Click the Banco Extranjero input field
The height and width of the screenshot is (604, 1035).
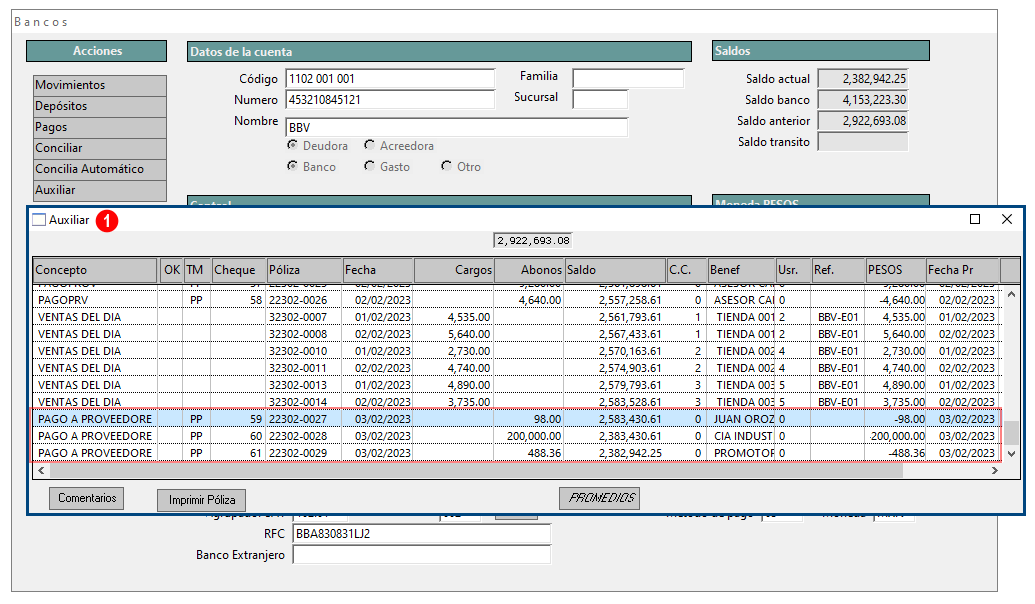422,555
